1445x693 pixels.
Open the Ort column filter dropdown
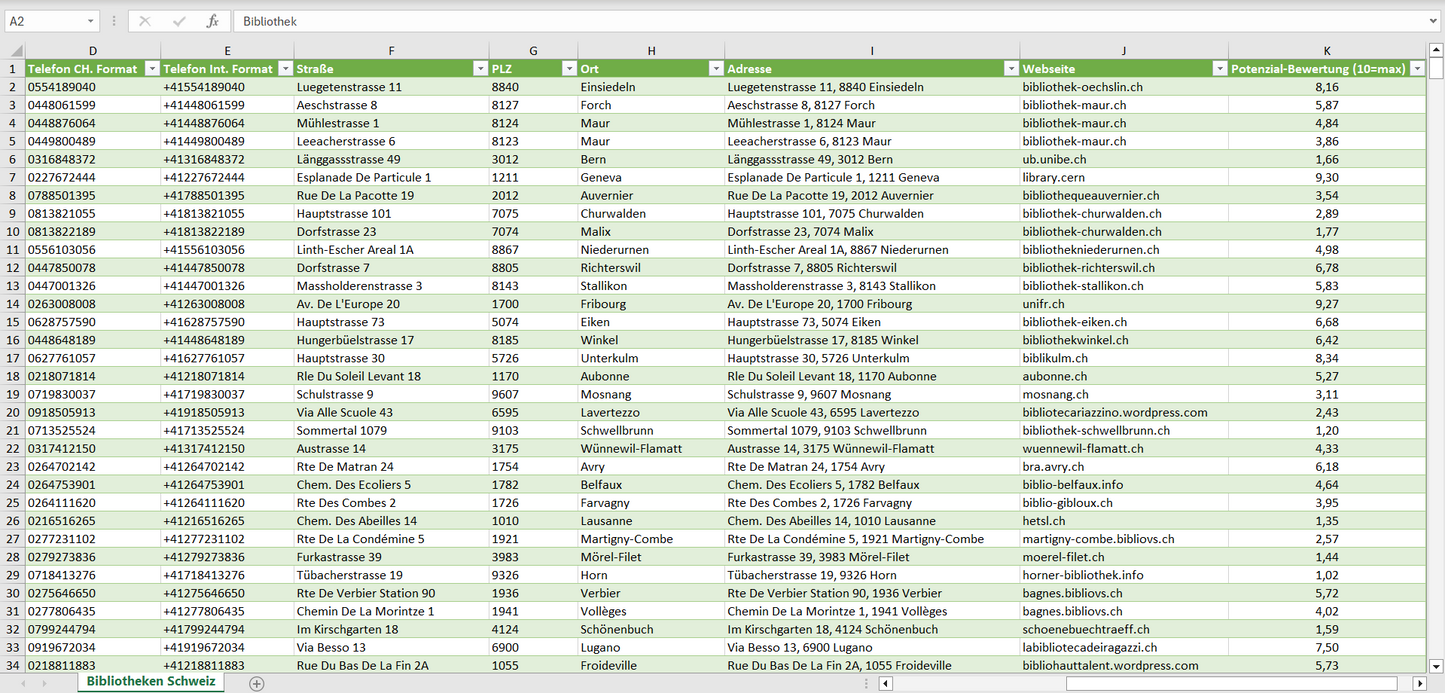tap(715, 69)
